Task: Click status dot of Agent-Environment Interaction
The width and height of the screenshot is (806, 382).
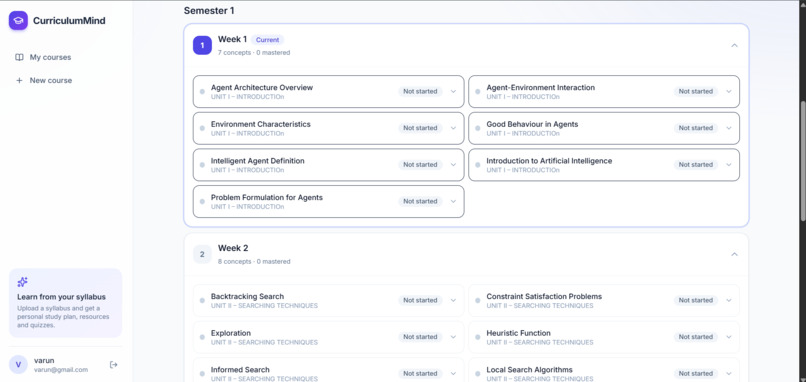Action: click(x=478, y=92)
